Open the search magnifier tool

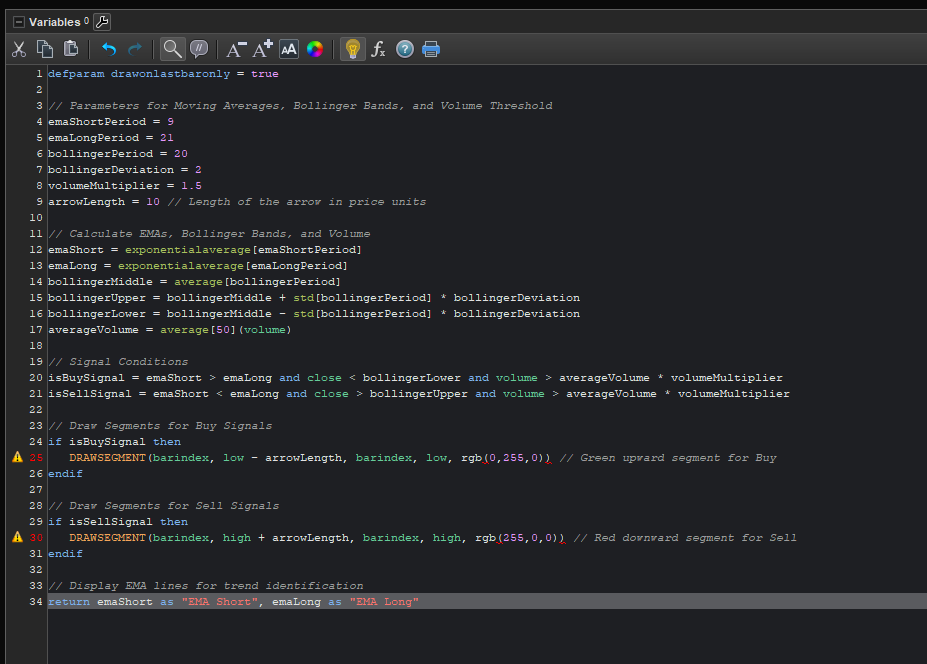(x=173, y=49)
